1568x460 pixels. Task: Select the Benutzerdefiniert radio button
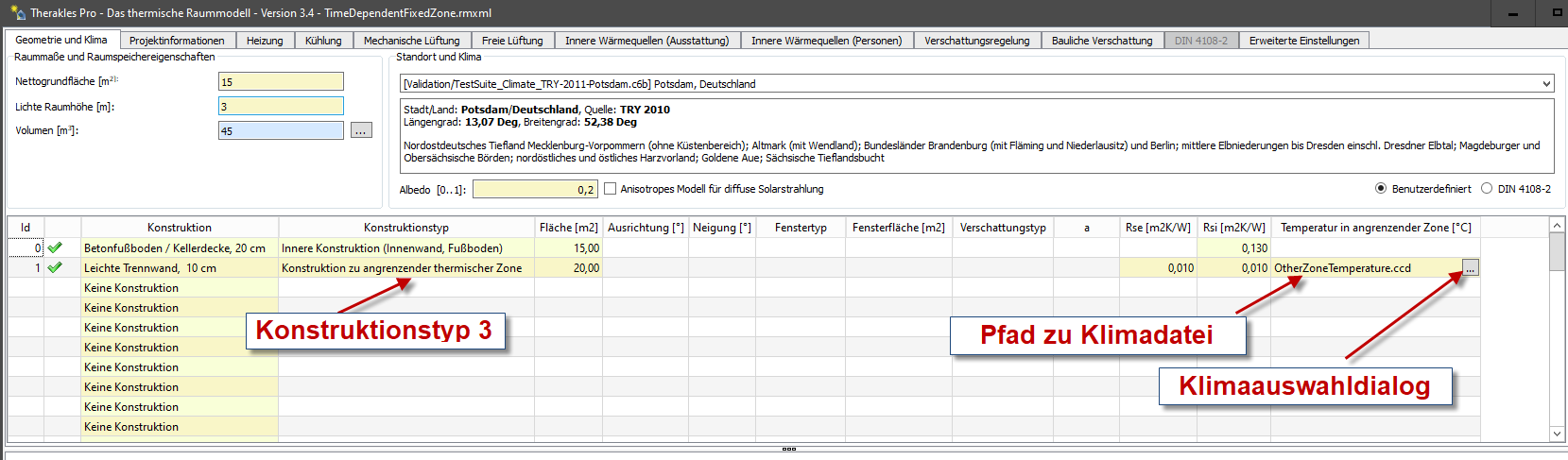[x=1381, y=189]
